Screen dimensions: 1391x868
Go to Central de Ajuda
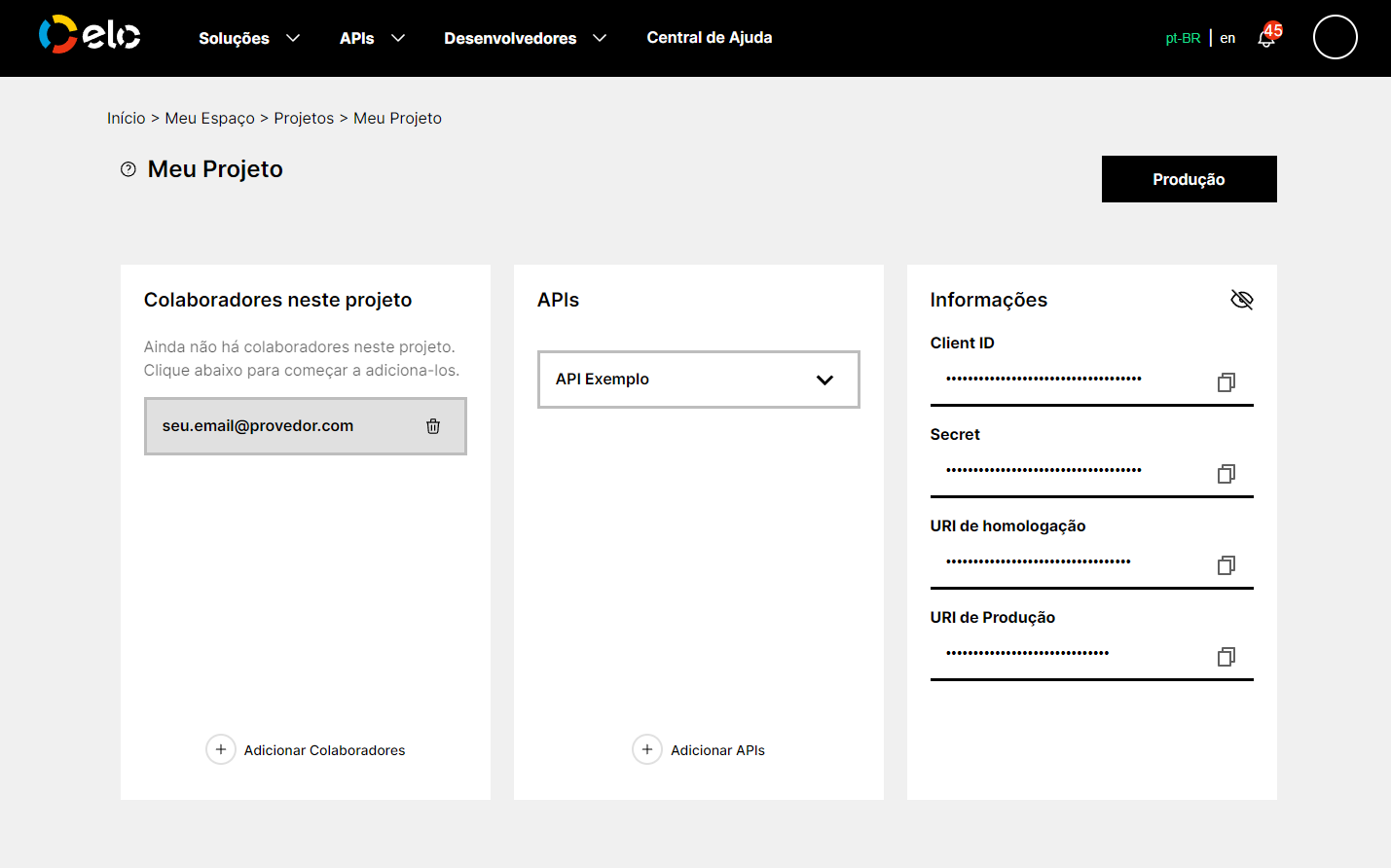709,38
